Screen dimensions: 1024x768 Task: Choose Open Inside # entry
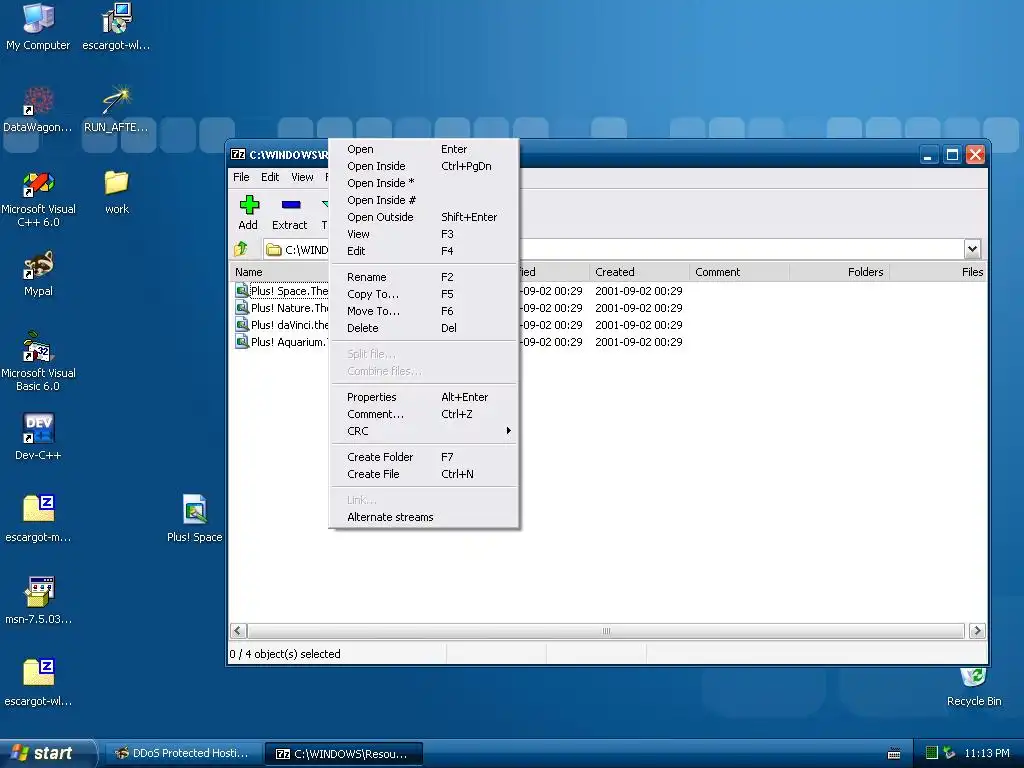point(424,200)
